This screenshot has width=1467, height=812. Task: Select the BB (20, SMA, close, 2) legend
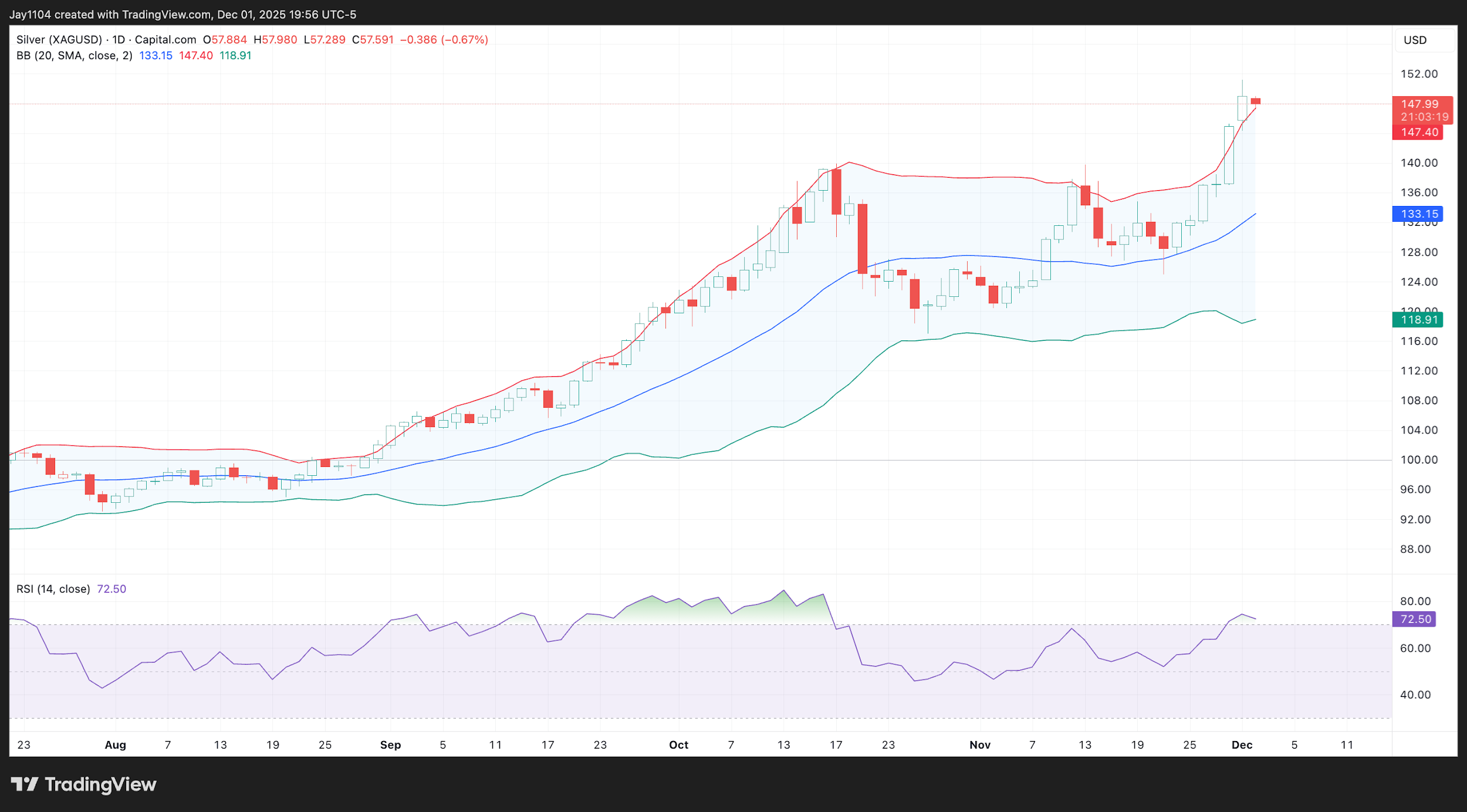point(74,56)
